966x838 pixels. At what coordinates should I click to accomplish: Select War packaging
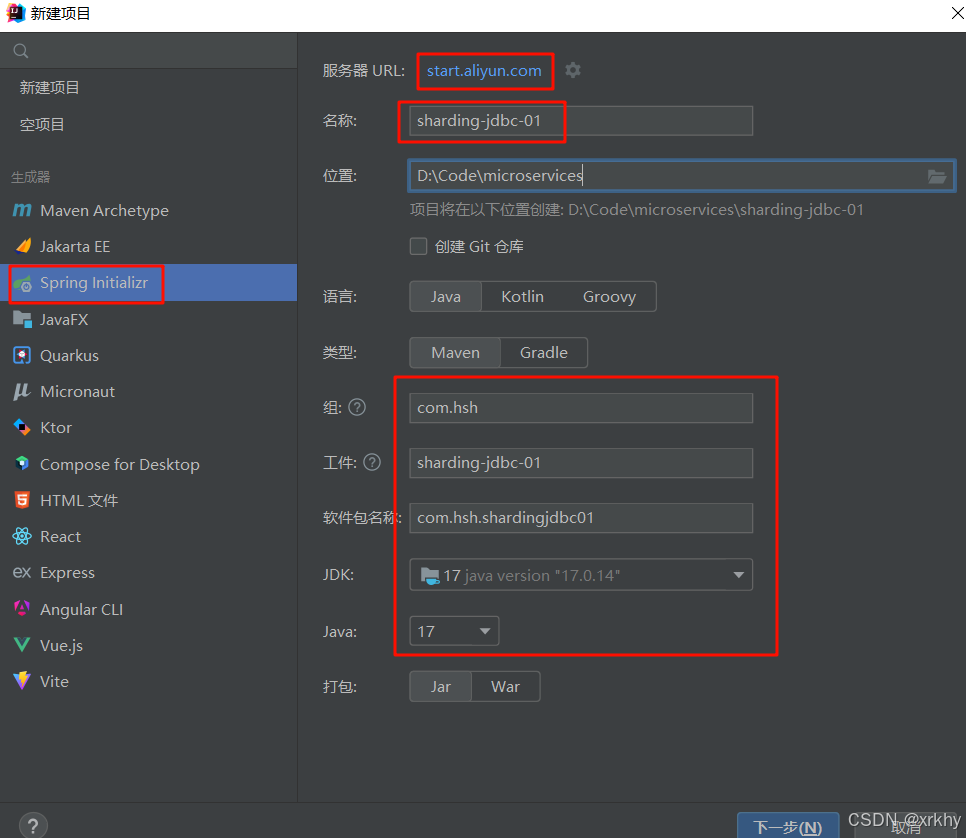coord(505,686)
